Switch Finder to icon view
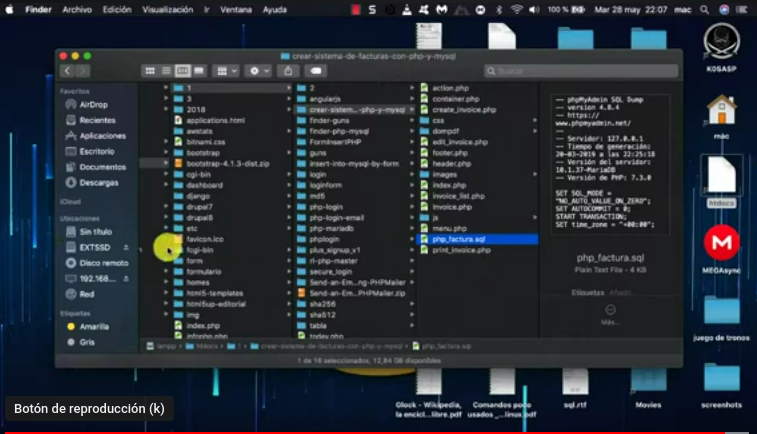The image size is (757, 434). coord(149,71)
